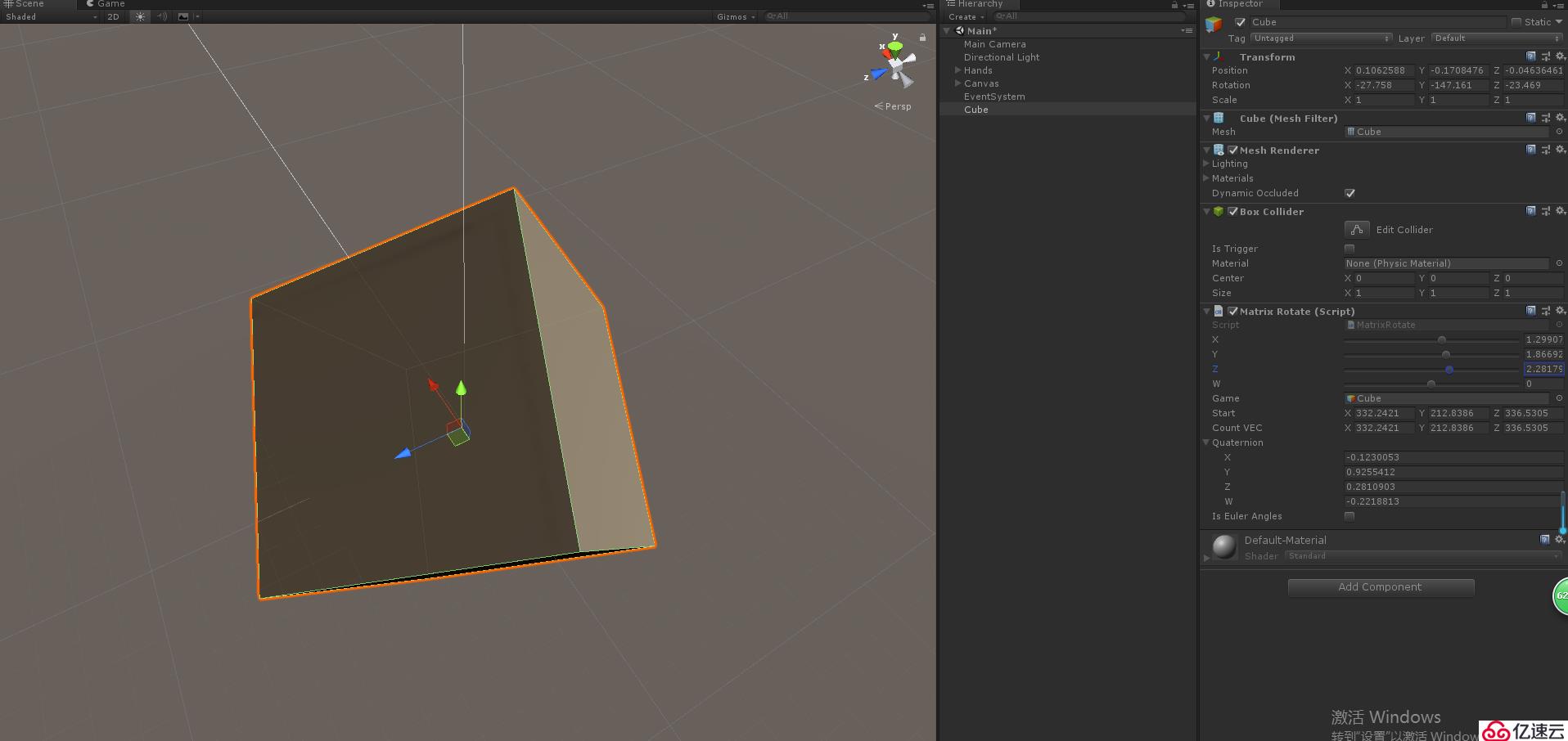1568x741 pixels.
Task: Toggle the scene gizmo lock icon
Action: click(x=922, y=38)
